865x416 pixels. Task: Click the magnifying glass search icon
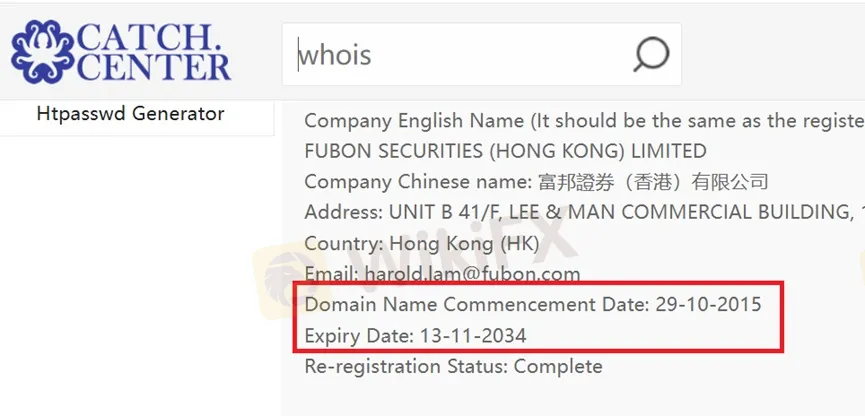click(x=651, y=55)
